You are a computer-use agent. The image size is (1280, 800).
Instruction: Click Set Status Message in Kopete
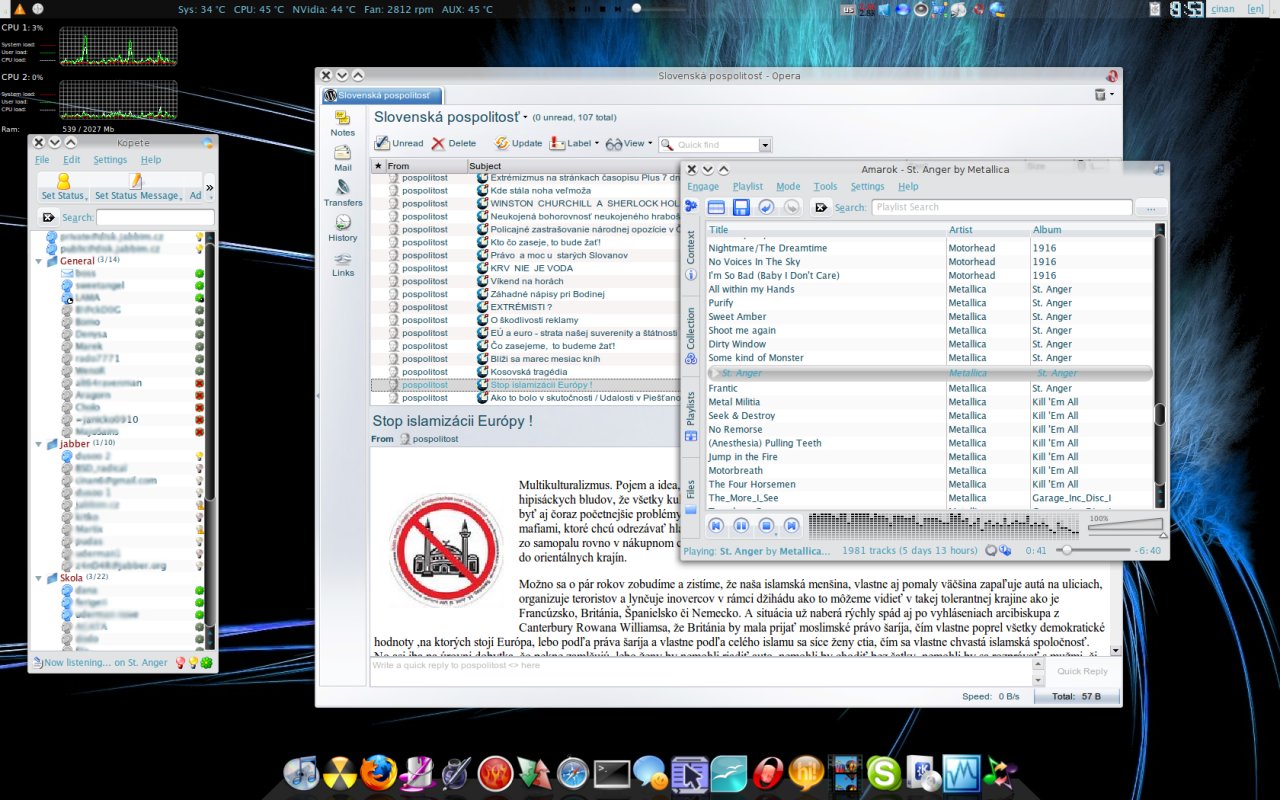coord(136,187)
